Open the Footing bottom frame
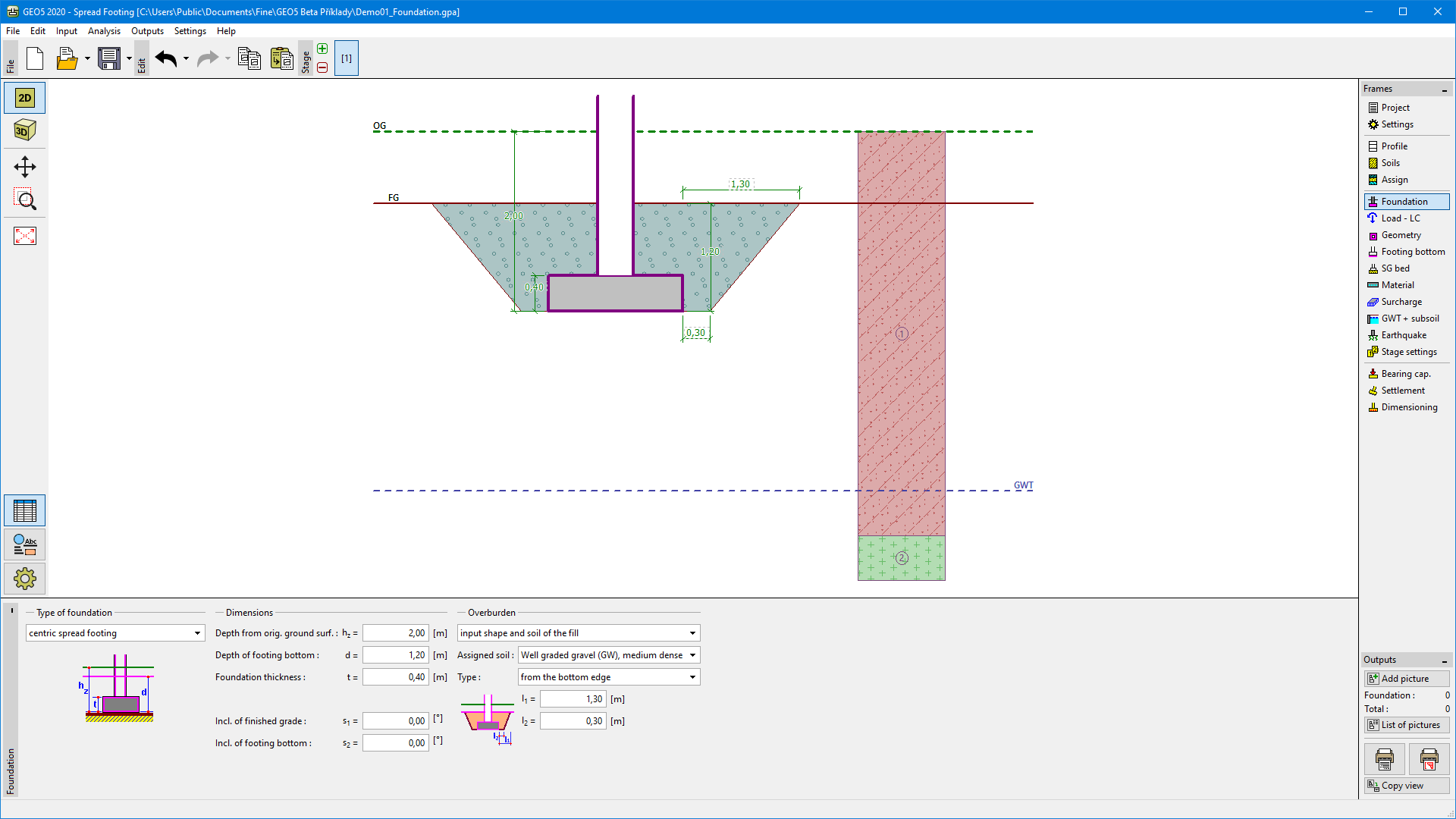1456x819 pixels. [1407, 252]
